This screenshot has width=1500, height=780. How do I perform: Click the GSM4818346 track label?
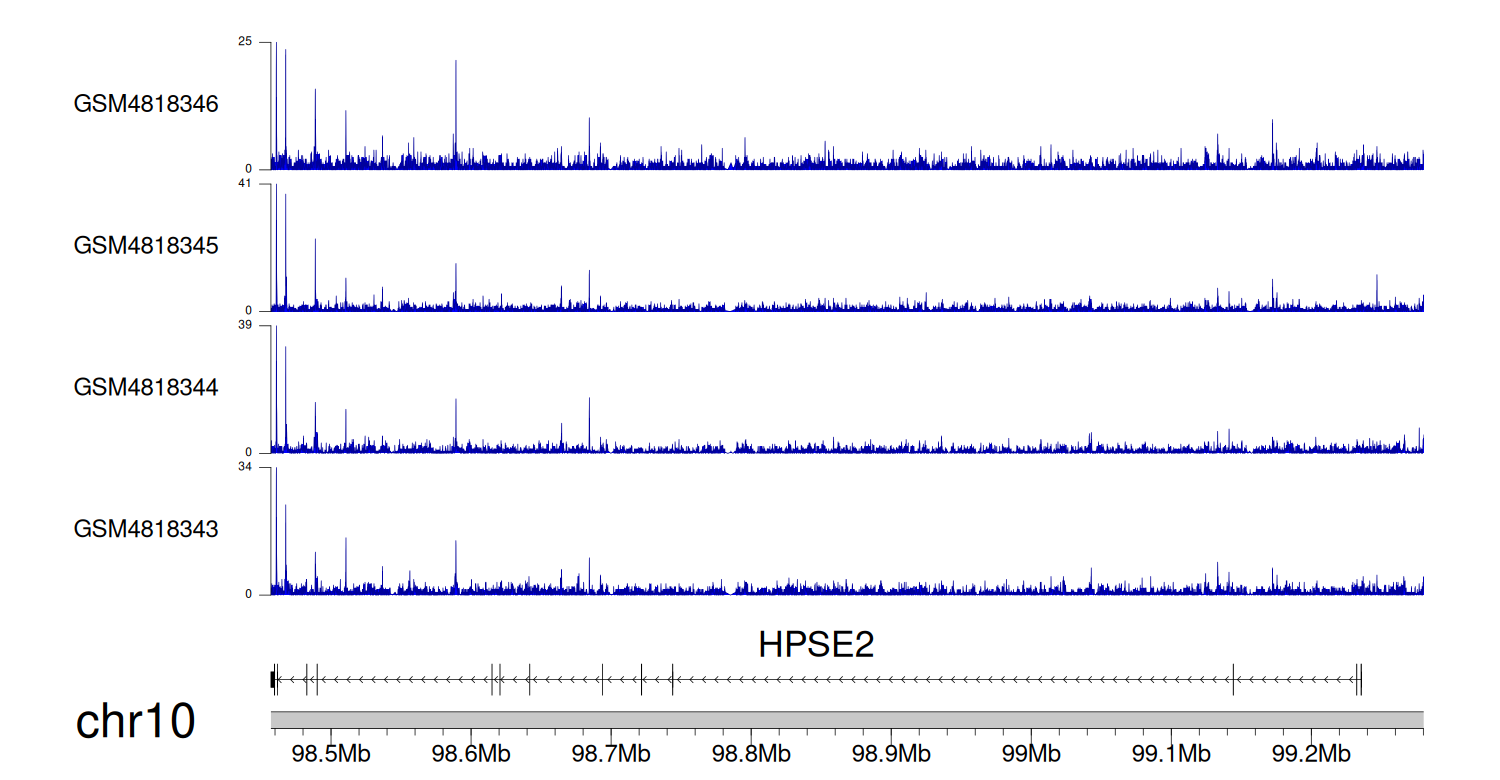point(146,104)
